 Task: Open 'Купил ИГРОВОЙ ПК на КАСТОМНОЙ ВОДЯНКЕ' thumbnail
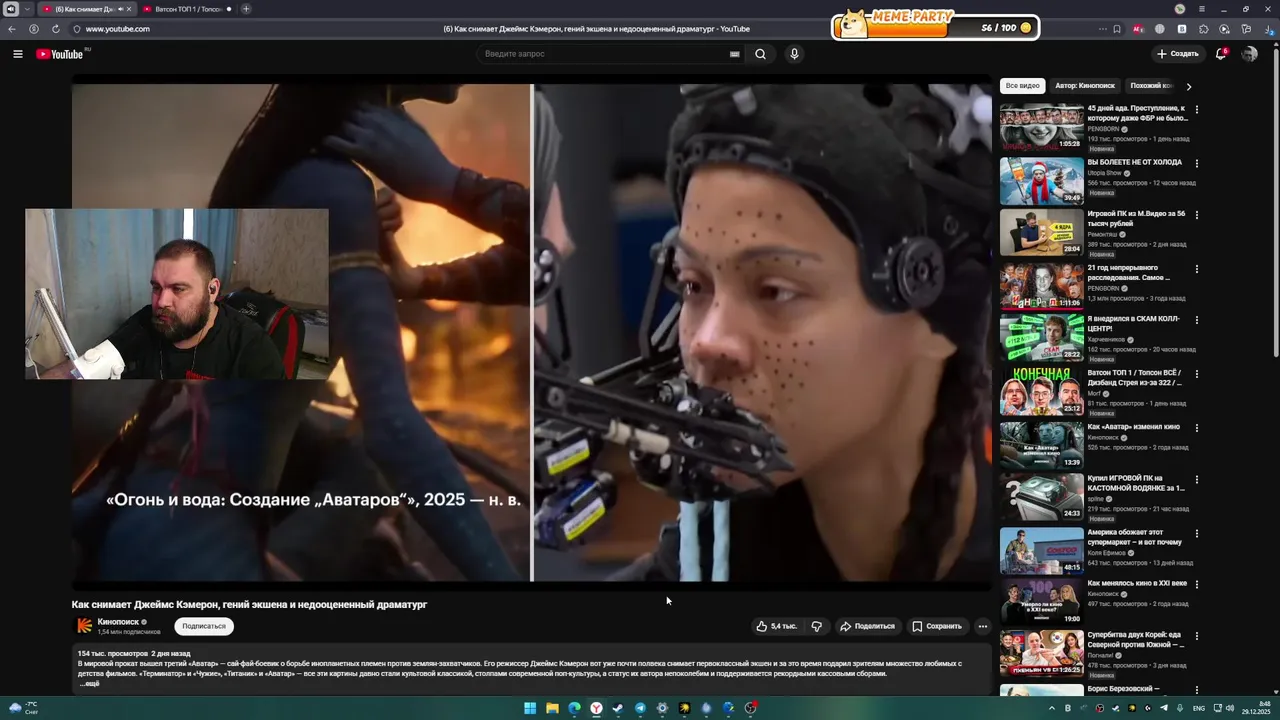1041,497
